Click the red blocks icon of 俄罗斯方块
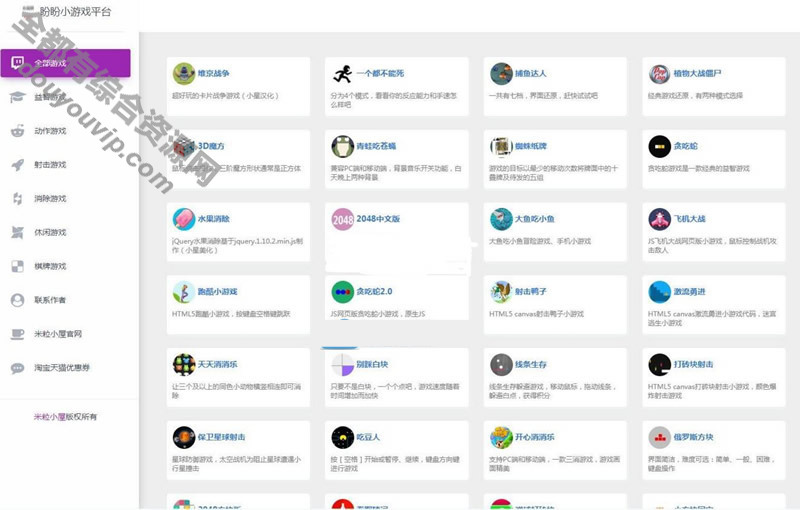 [660, 438]
